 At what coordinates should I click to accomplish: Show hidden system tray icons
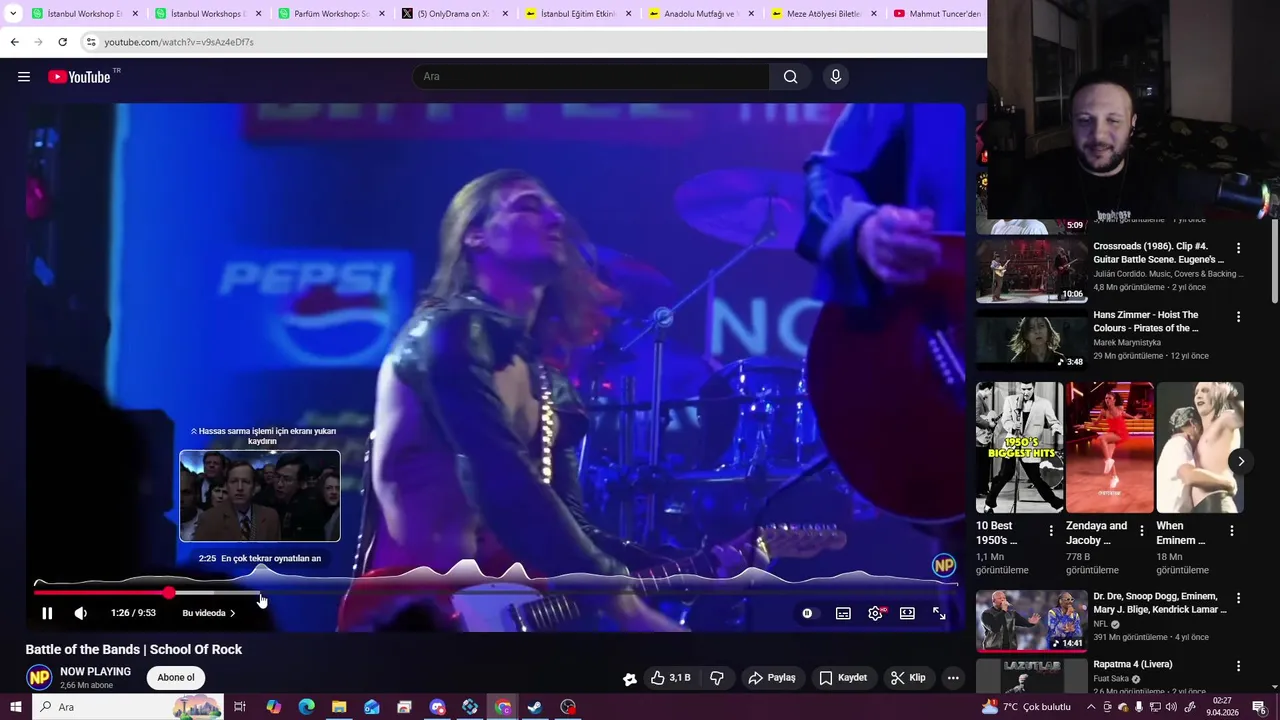1091,707
